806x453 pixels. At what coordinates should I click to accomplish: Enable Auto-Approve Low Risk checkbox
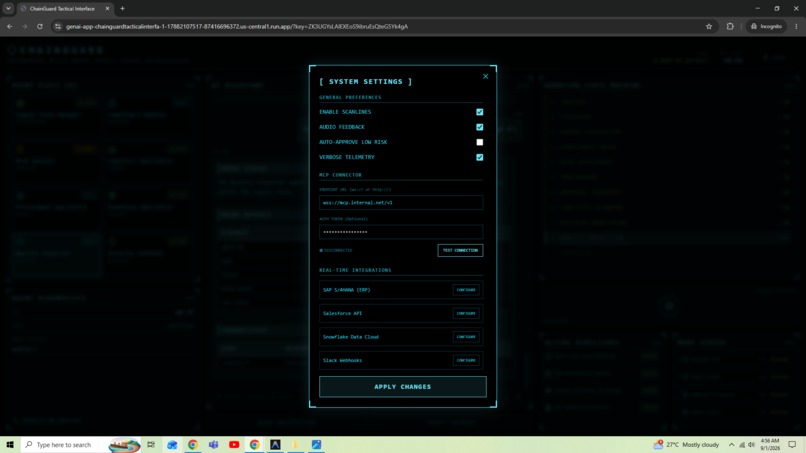pos(480,142)
